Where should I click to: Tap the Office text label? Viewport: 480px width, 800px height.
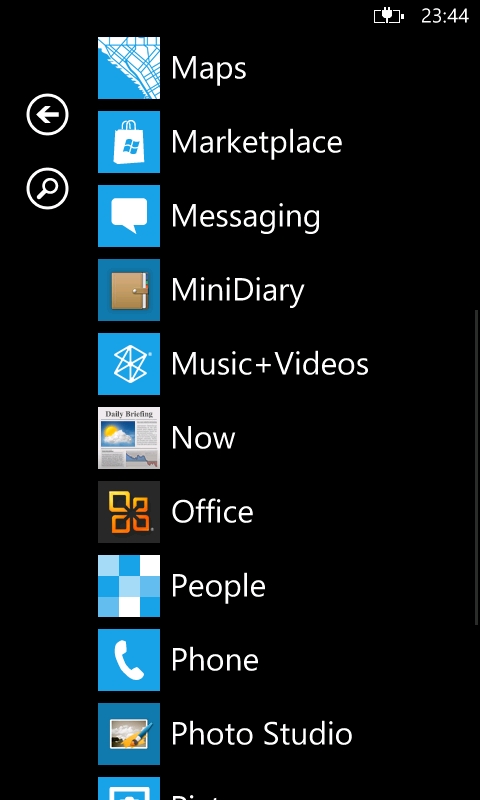tap(212, 511)
